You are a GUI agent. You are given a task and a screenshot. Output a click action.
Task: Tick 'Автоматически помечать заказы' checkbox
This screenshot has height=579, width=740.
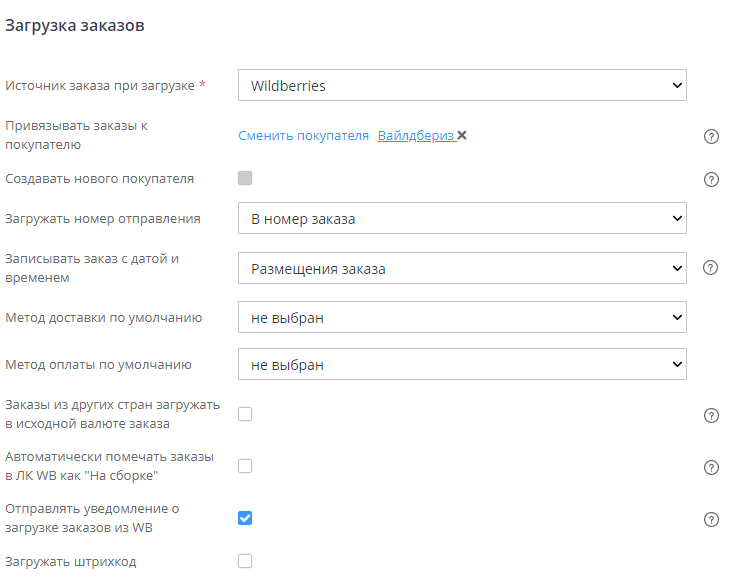point(245,466)
